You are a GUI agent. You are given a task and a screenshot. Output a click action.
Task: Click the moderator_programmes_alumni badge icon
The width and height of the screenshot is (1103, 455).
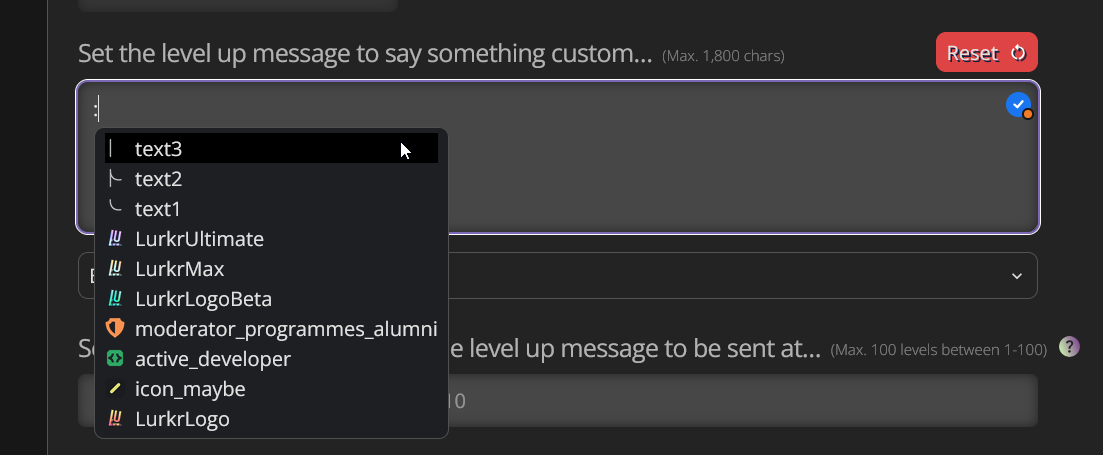coord(115,329)
